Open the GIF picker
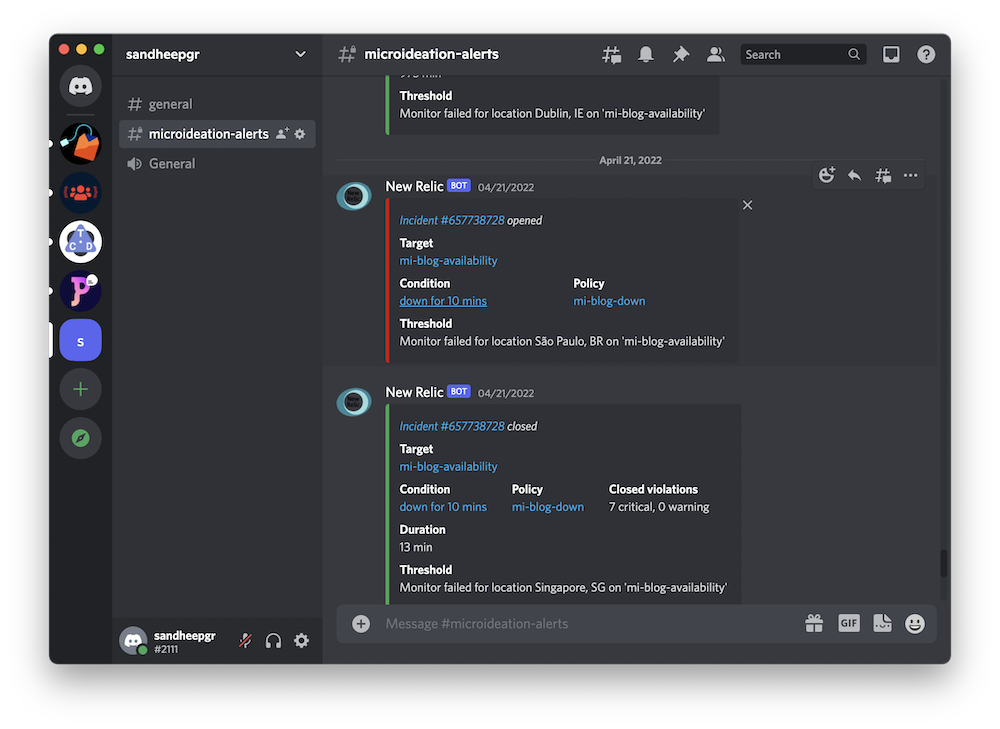 (849, 623)
